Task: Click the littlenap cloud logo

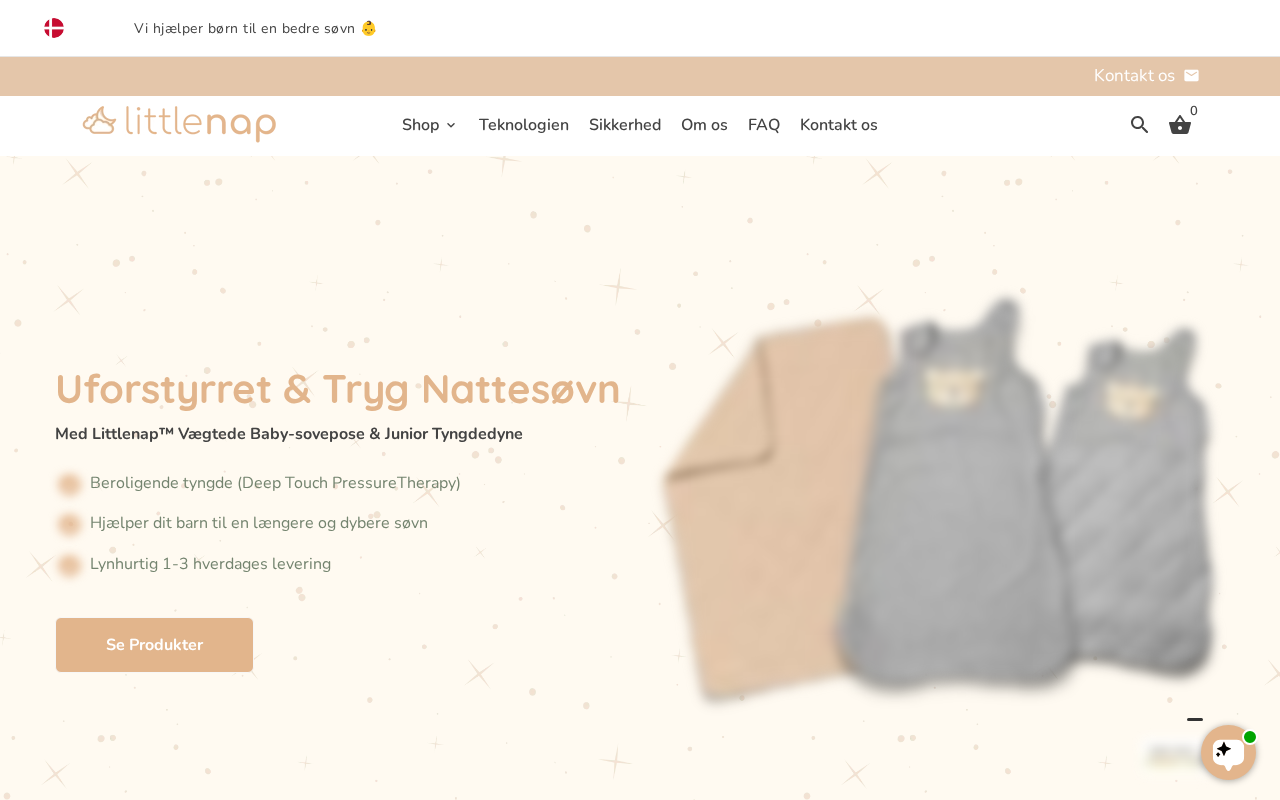Action: 179,124
